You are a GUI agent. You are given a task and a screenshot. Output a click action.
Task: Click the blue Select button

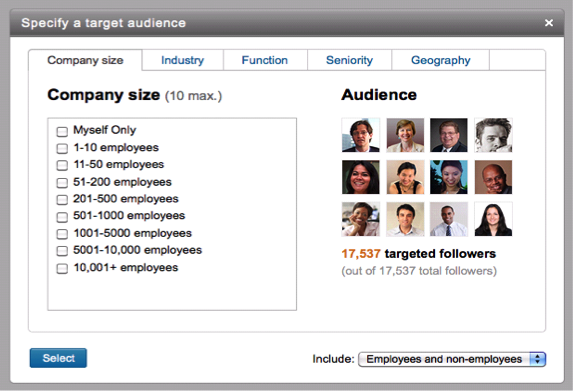[x=58, y=358]
